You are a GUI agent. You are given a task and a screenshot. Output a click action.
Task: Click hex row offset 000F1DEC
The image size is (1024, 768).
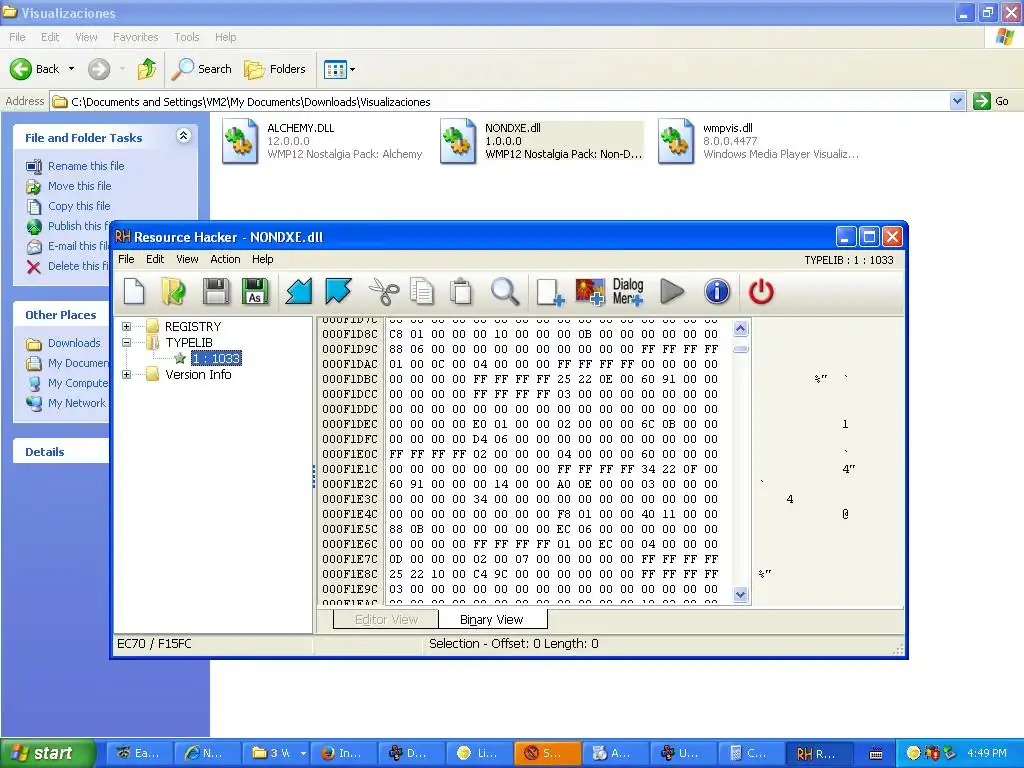tap(350, 424)
